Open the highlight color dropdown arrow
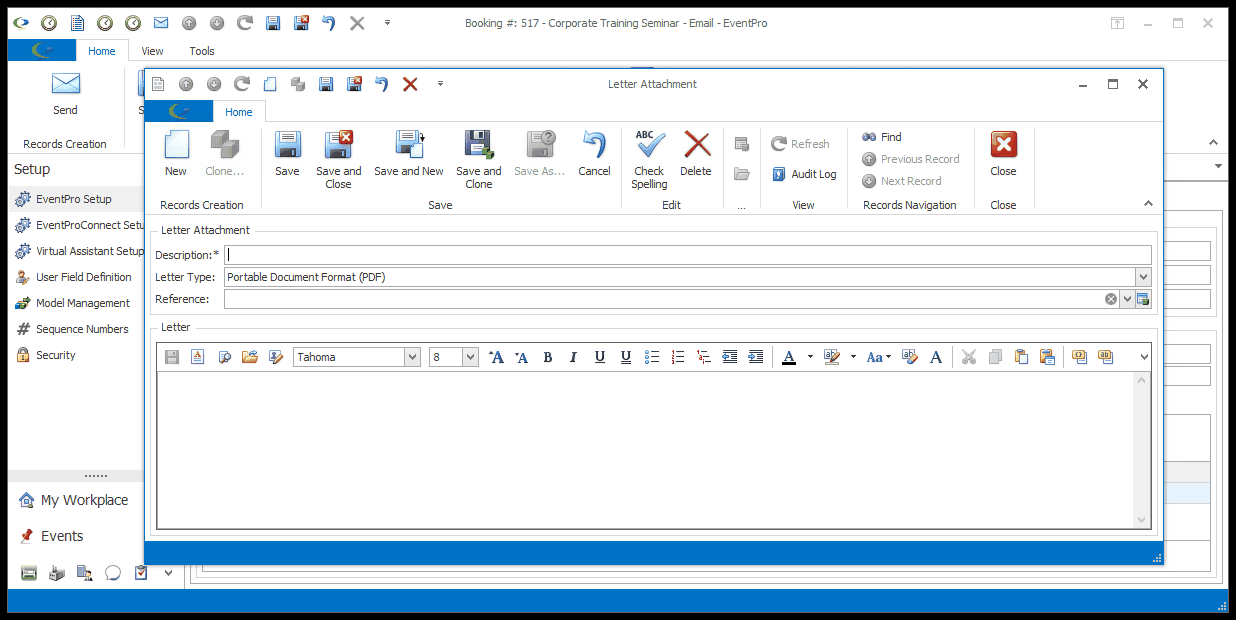This screenshot has height=620, width=1236. tap(853, 357)
